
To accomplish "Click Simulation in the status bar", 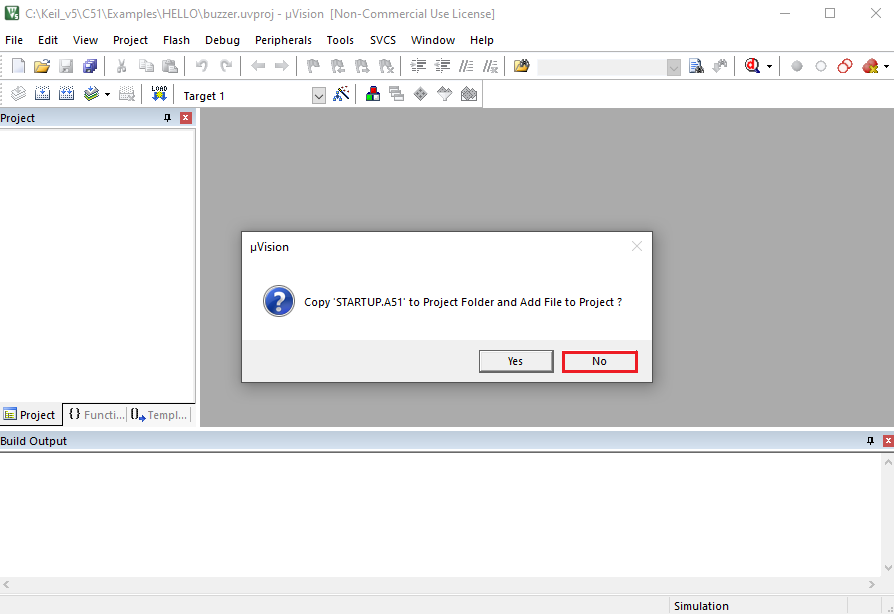I will pos(701,606).
